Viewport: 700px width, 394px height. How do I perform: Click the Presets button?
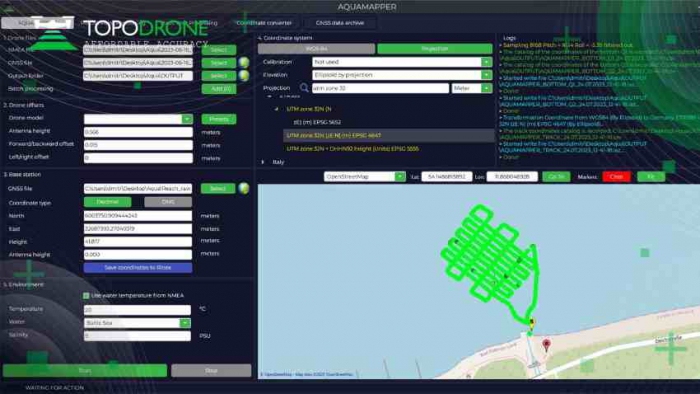(219, 119)
